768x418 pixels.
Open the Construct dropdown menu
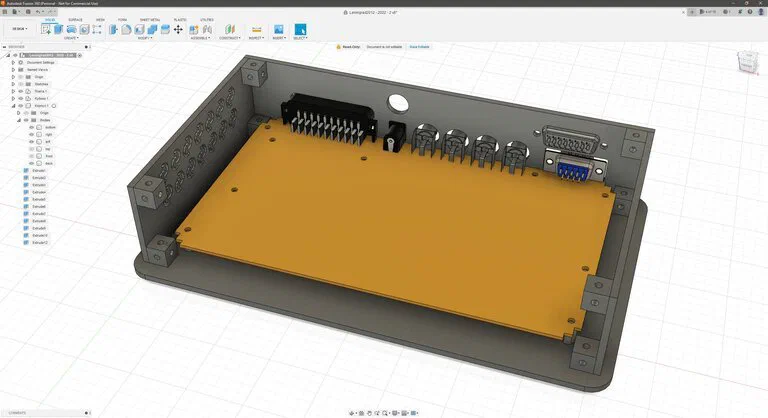230,38
